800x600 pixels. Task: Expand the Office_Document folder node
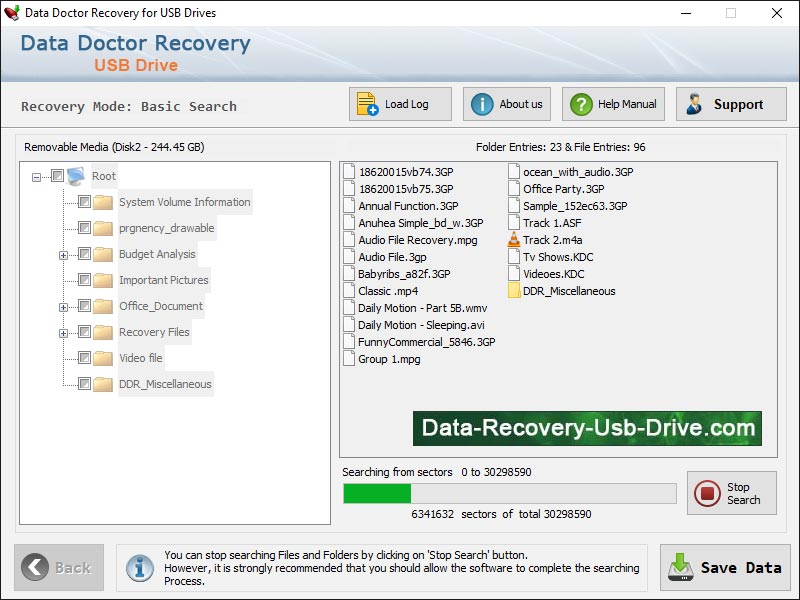(63, 307)
